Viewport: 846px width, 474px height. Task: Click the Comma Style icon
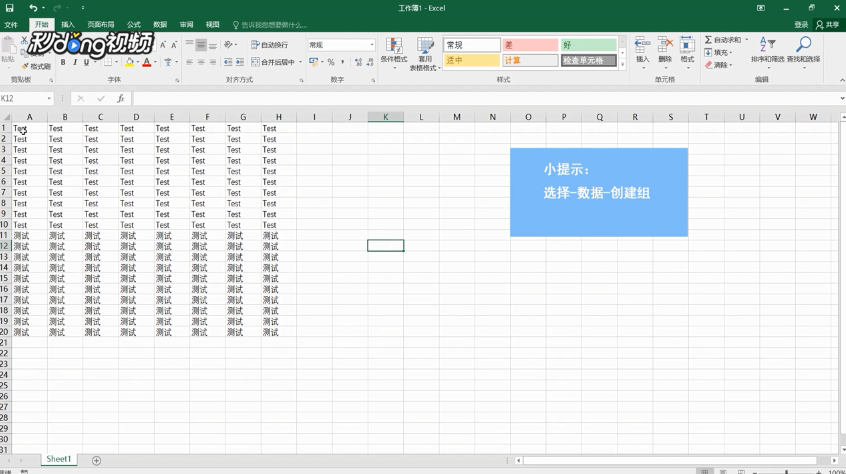click(343, 63)
